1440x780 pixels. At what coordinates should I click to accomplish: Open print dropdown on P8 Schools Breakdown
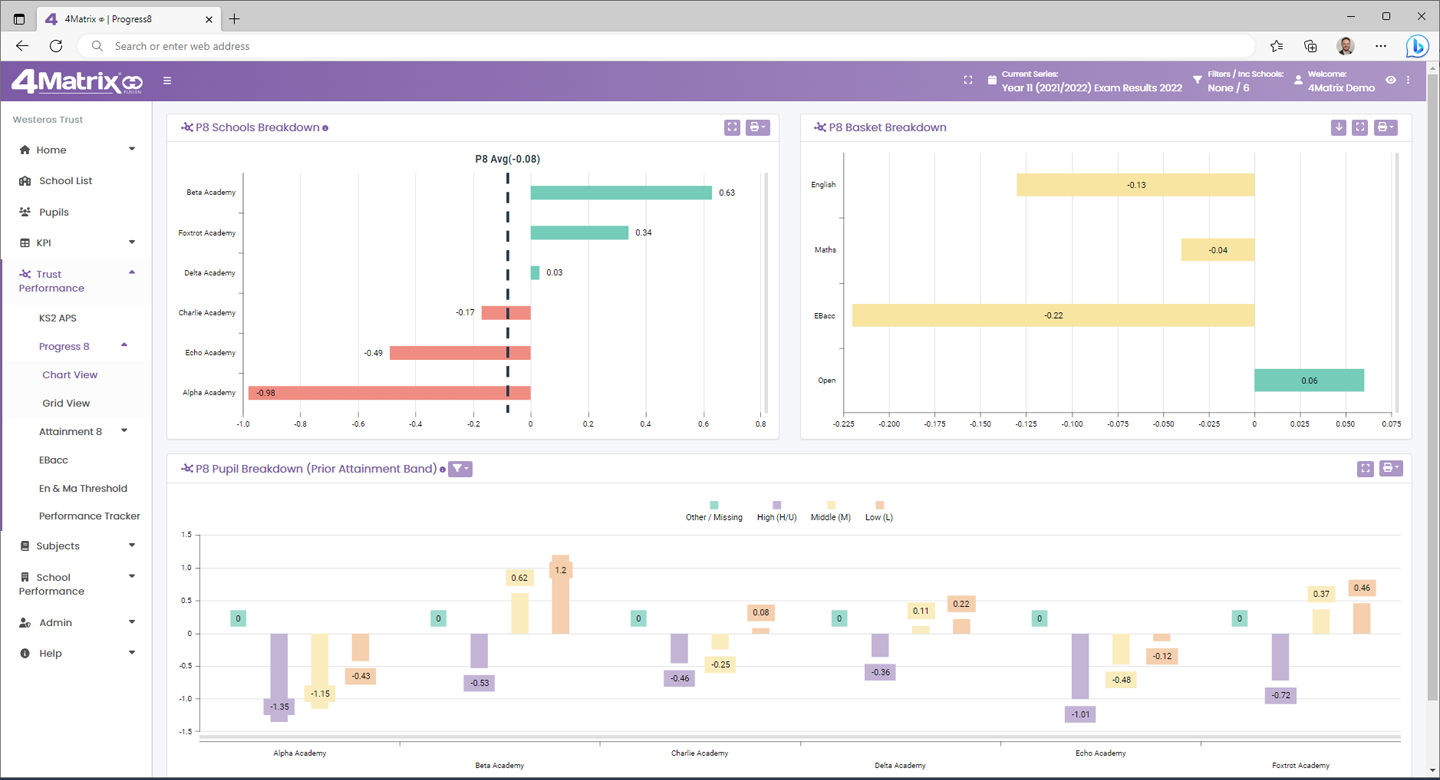click(757, 127)
